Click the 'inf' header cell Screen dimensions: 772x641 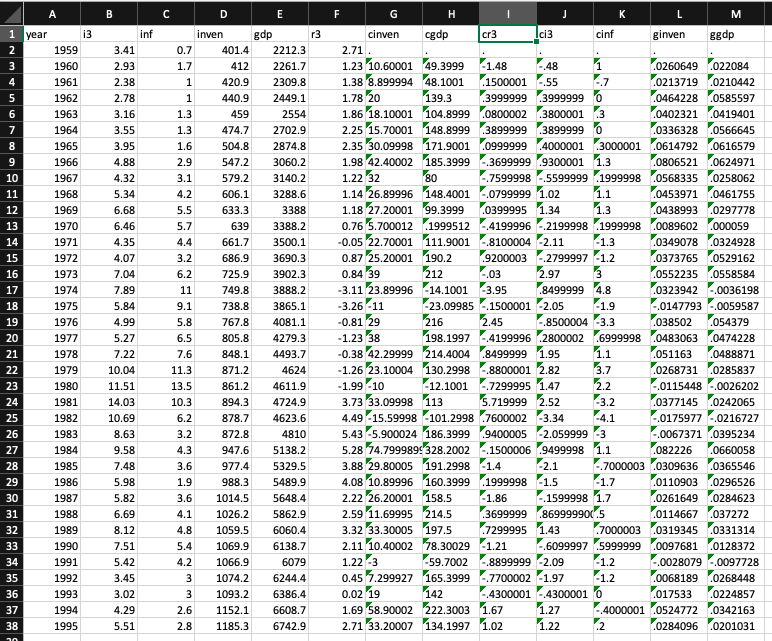point(166,34)
